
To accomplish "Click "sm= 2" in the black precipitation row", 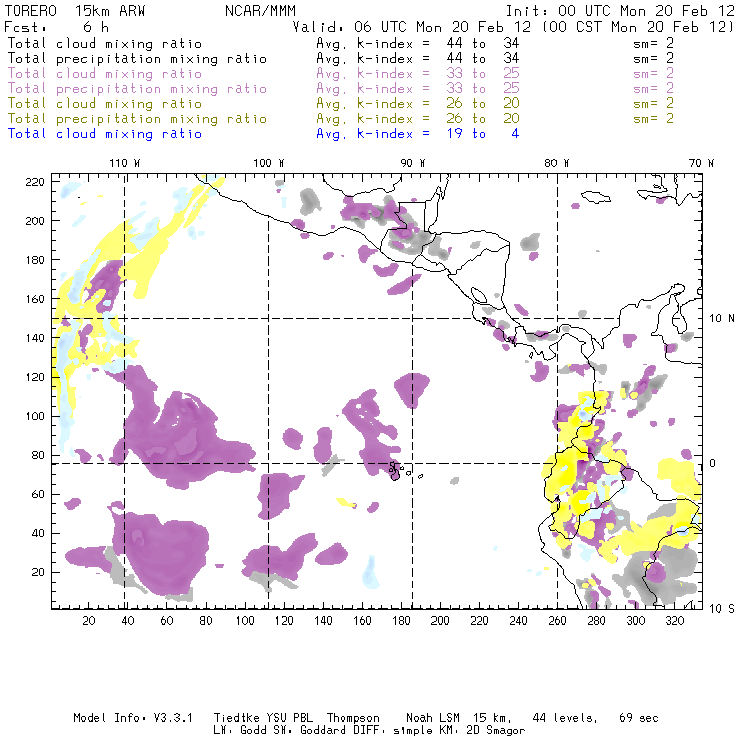I will (653, 59).
